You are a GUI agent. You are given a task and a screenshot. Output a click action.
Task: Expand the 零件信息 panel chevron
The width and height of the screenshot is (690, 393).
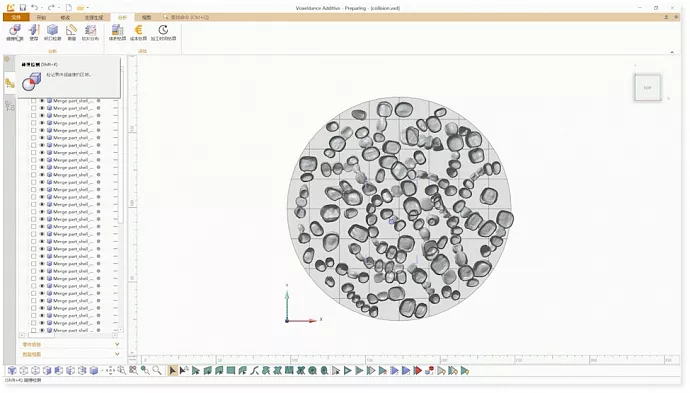coord(117,344)
